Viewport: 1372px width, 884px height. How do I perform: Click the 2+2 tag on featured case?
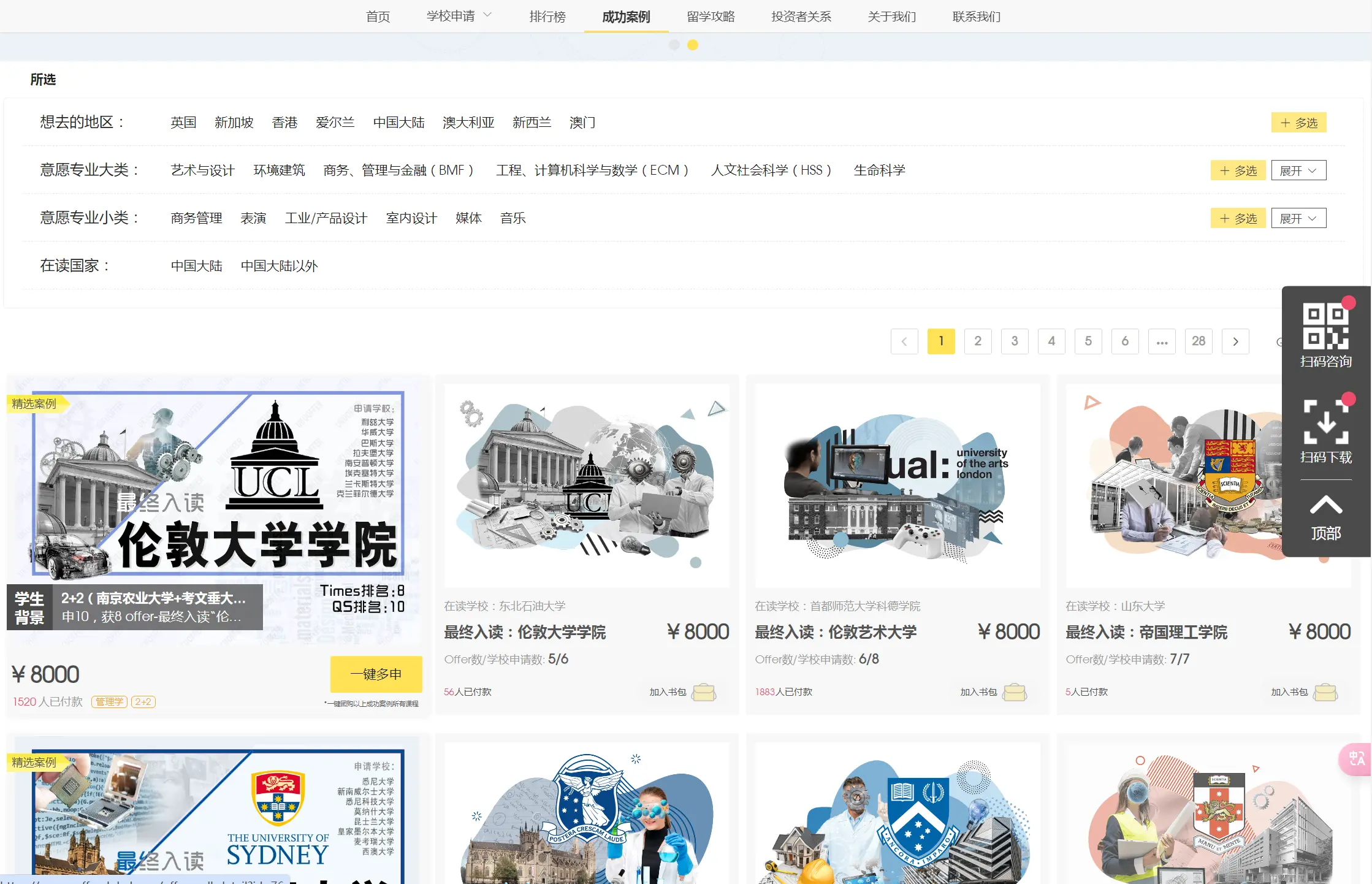coord(143,702)
